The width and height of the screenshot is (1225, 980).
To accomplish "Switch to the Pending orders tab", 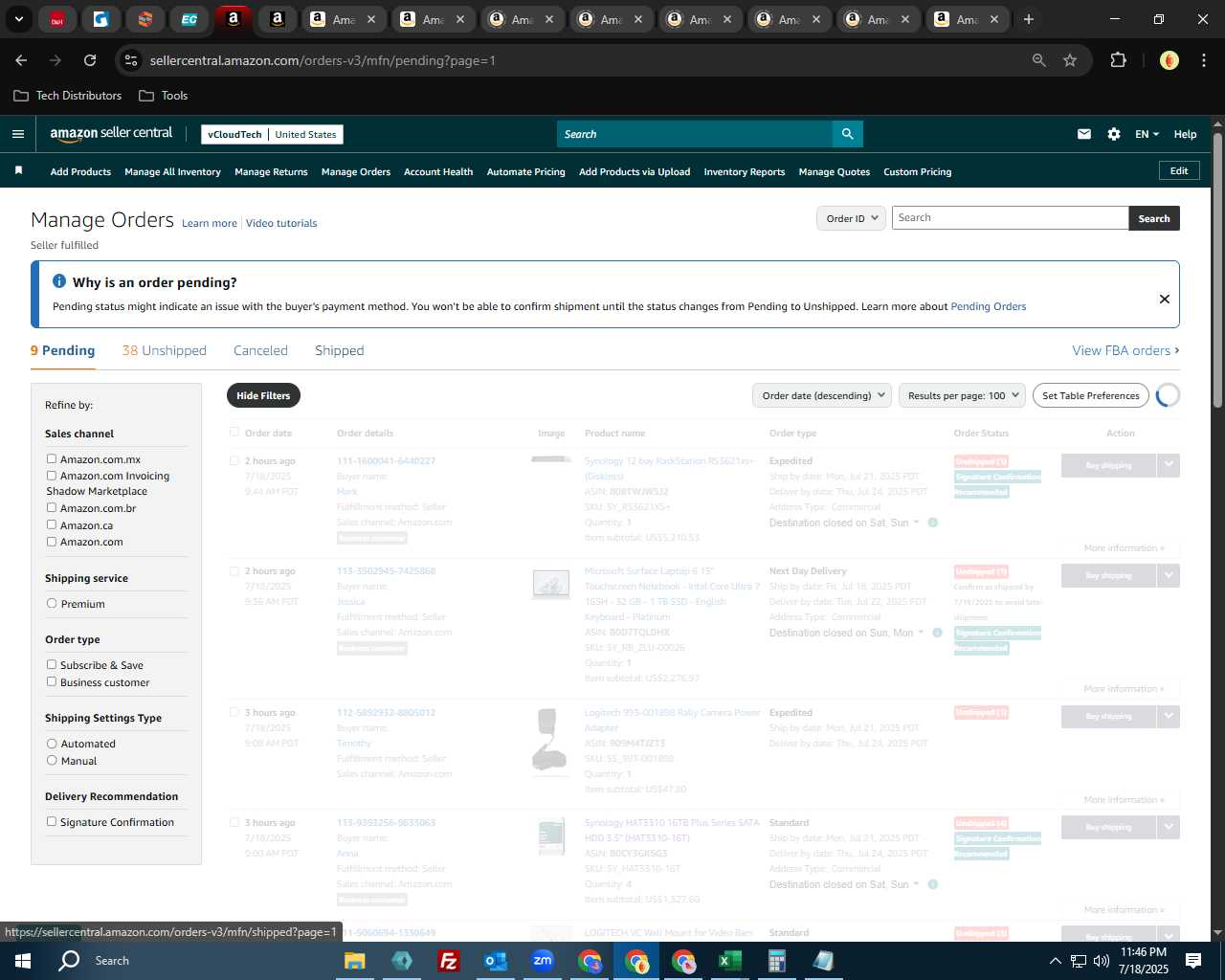I will tap(63, 350).
